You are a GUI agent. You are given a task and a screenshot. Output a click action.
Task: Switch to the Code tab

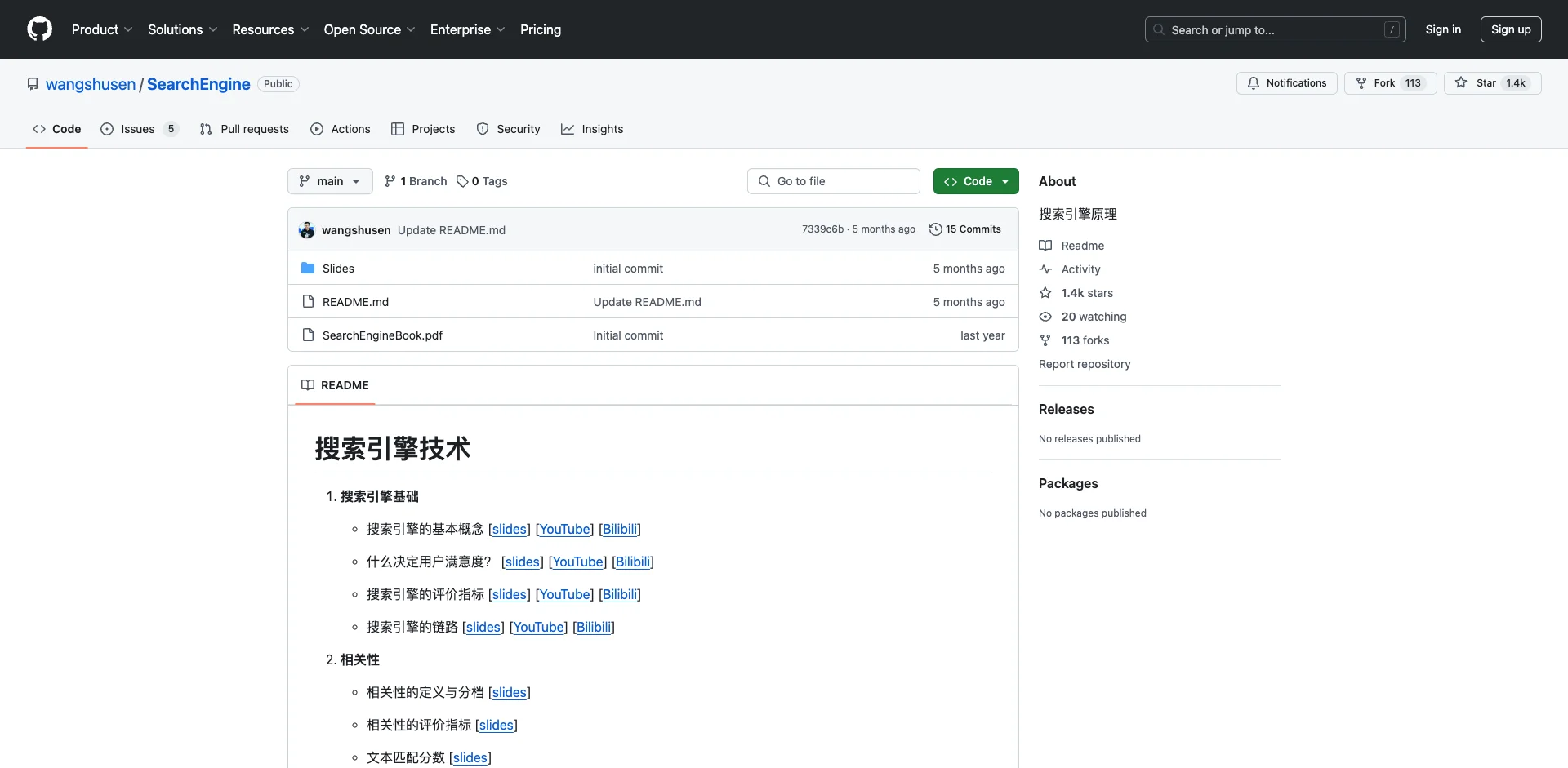[x=57, y=129]
